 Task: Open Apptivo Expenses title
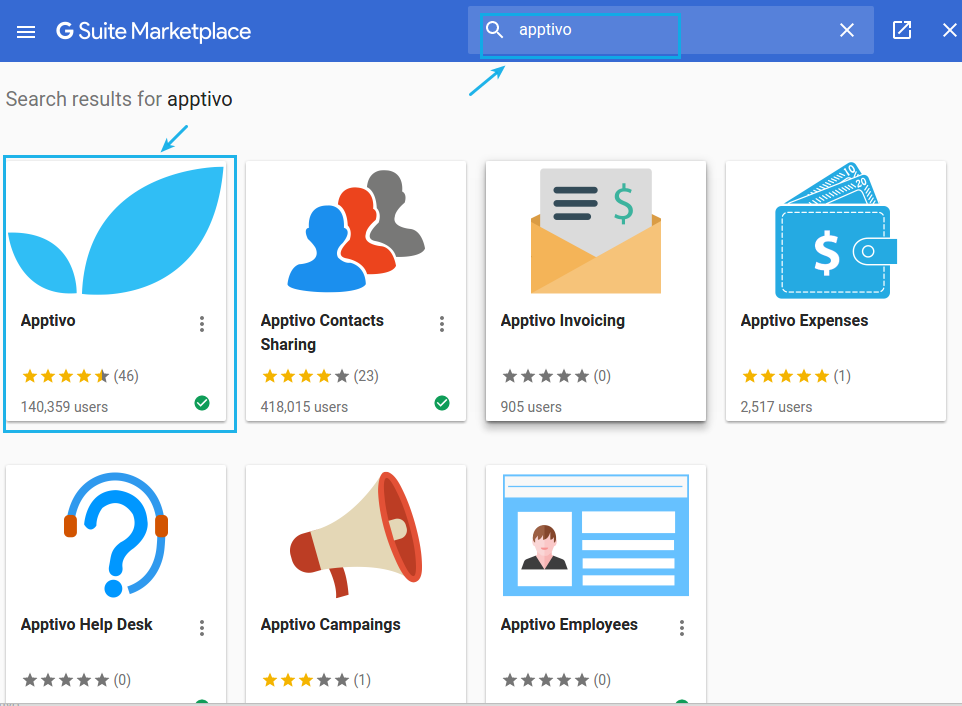[x=804, y=321]
